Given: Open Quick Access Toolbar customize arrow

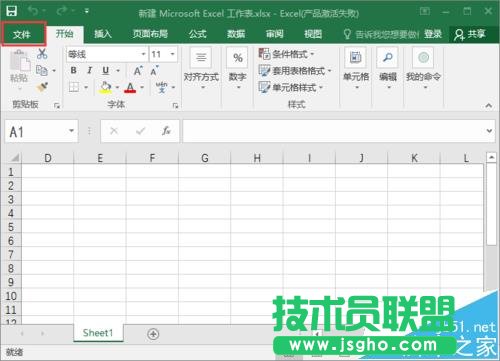Looking at the screenshot, I should click(87, 11).
